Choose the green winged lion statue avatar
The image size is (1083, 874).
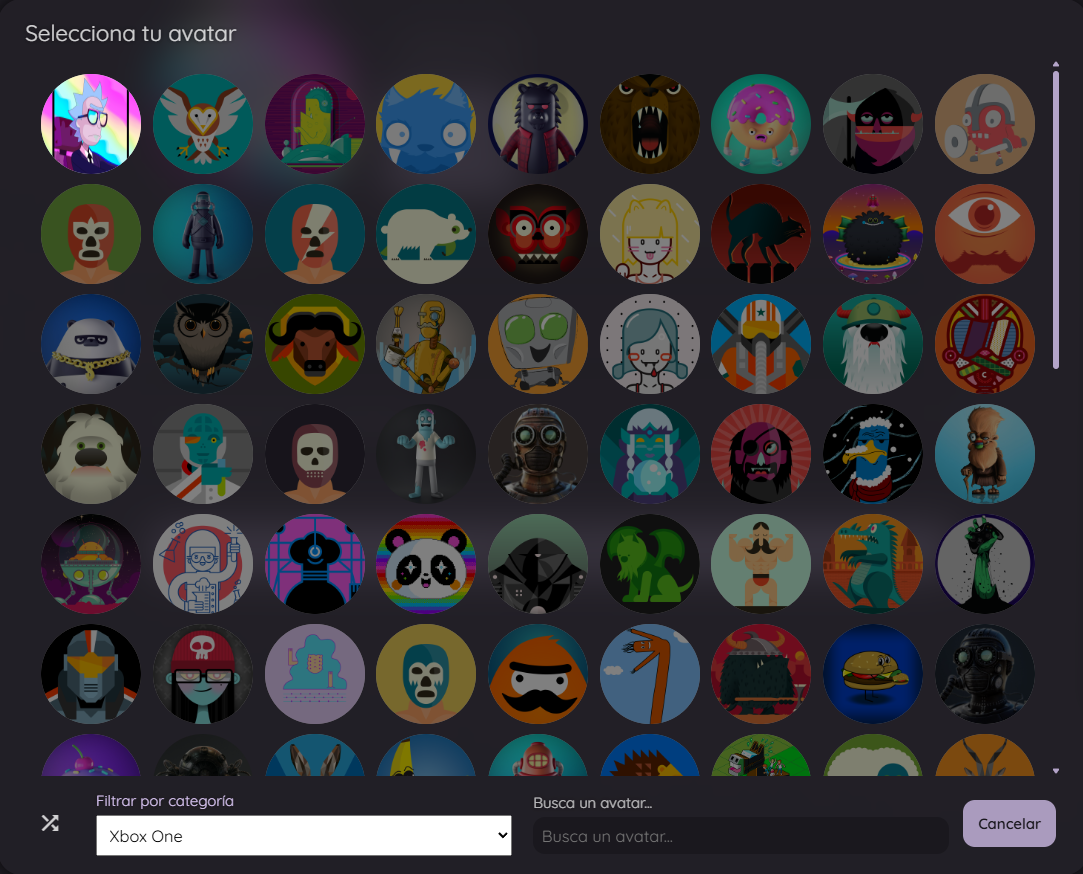click(x=650, y=564)
